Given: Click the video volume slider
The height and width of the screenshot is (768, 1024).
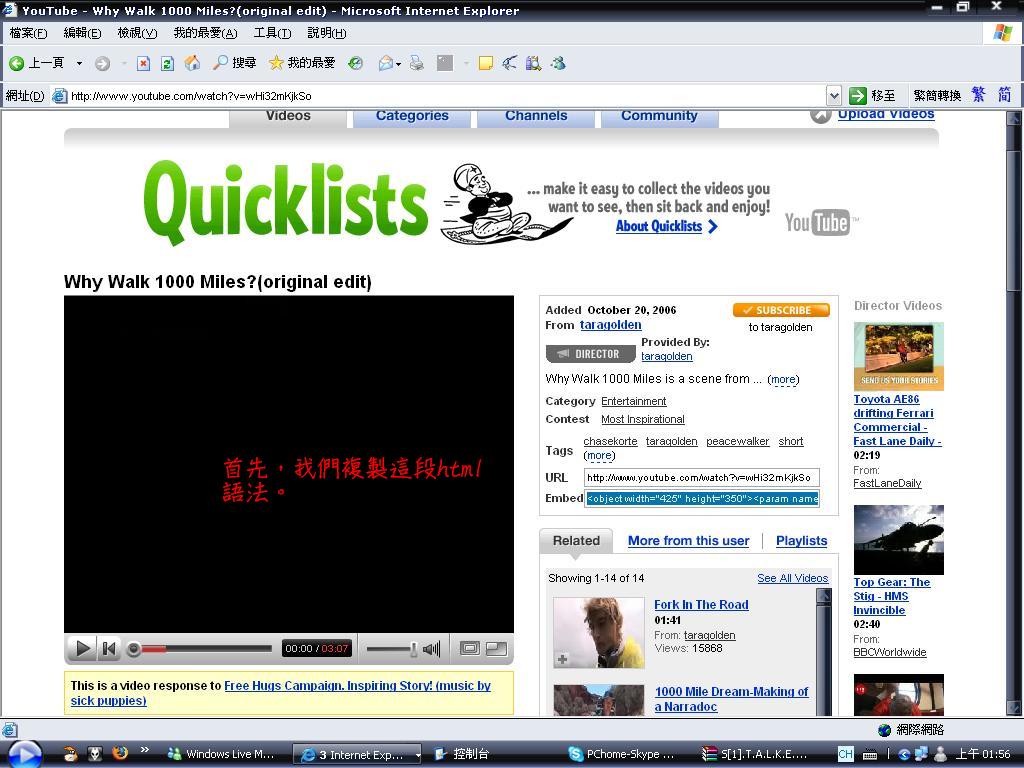Looking at the screenshot, I should [x=392, y=649].
